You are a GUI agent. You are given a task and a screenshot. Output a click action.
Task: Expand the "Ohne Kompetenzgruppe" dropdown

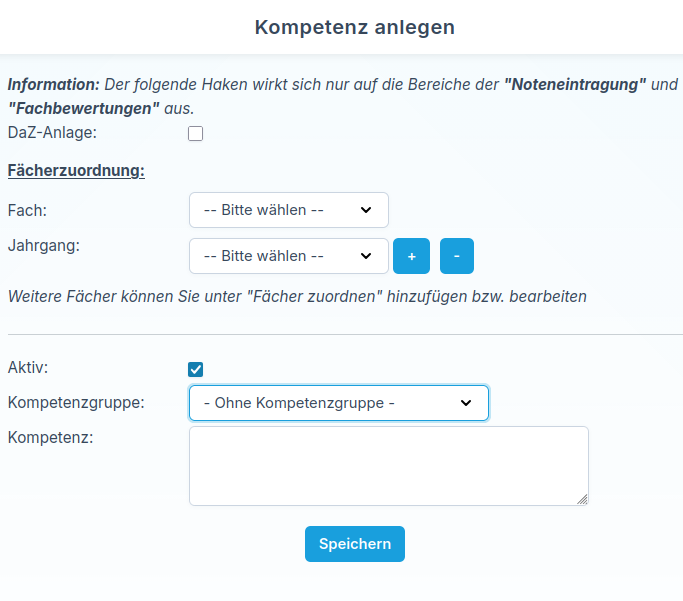(x=338, y=403)
